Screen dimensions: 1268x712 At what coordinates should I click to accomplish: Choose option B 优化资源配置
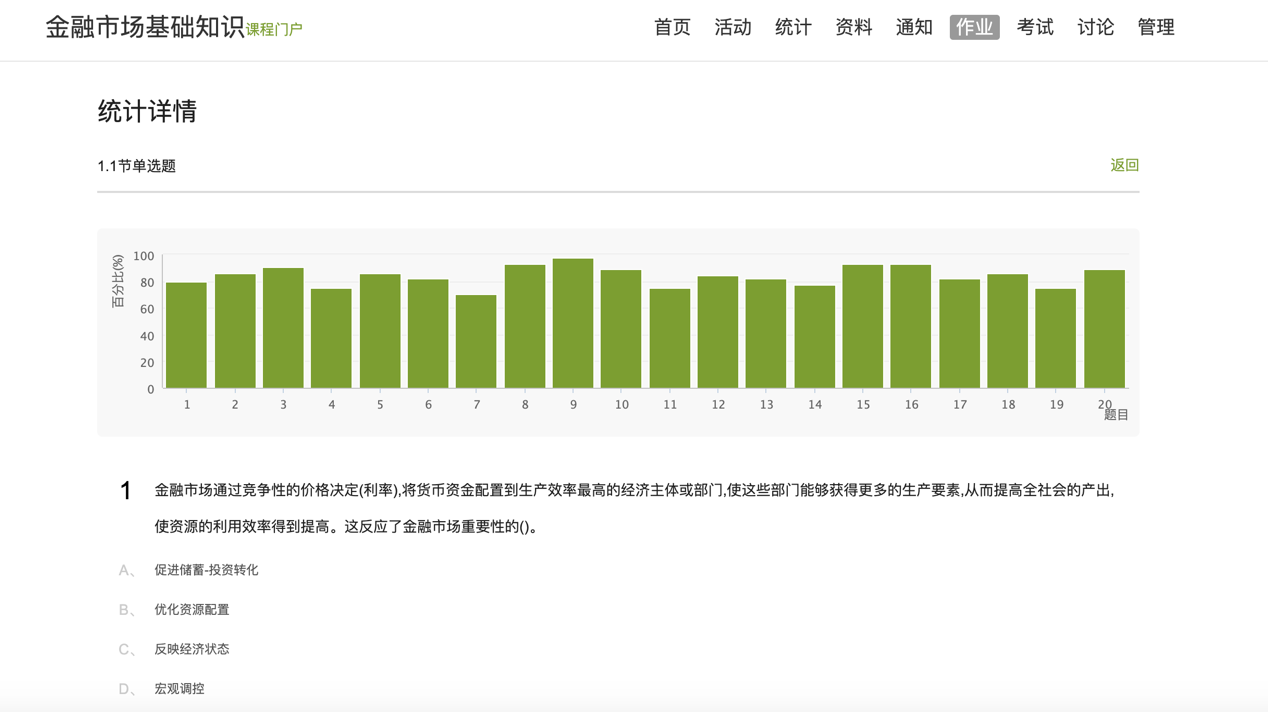coord(191,610)
